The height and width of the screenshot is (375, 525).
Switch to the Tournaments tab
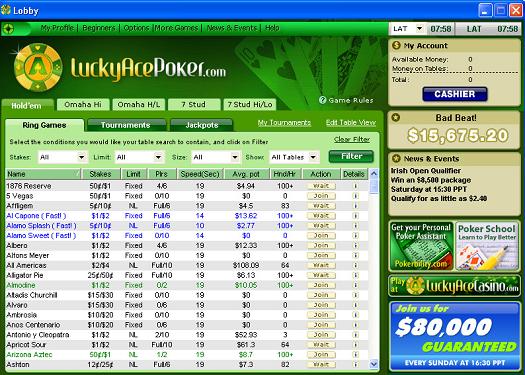pyautogui.click(x=126, y=125)
